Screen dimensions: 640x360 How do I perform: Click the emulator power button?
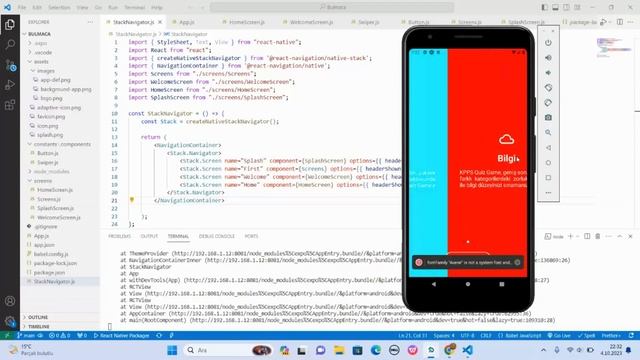click(x=548, y=43)
